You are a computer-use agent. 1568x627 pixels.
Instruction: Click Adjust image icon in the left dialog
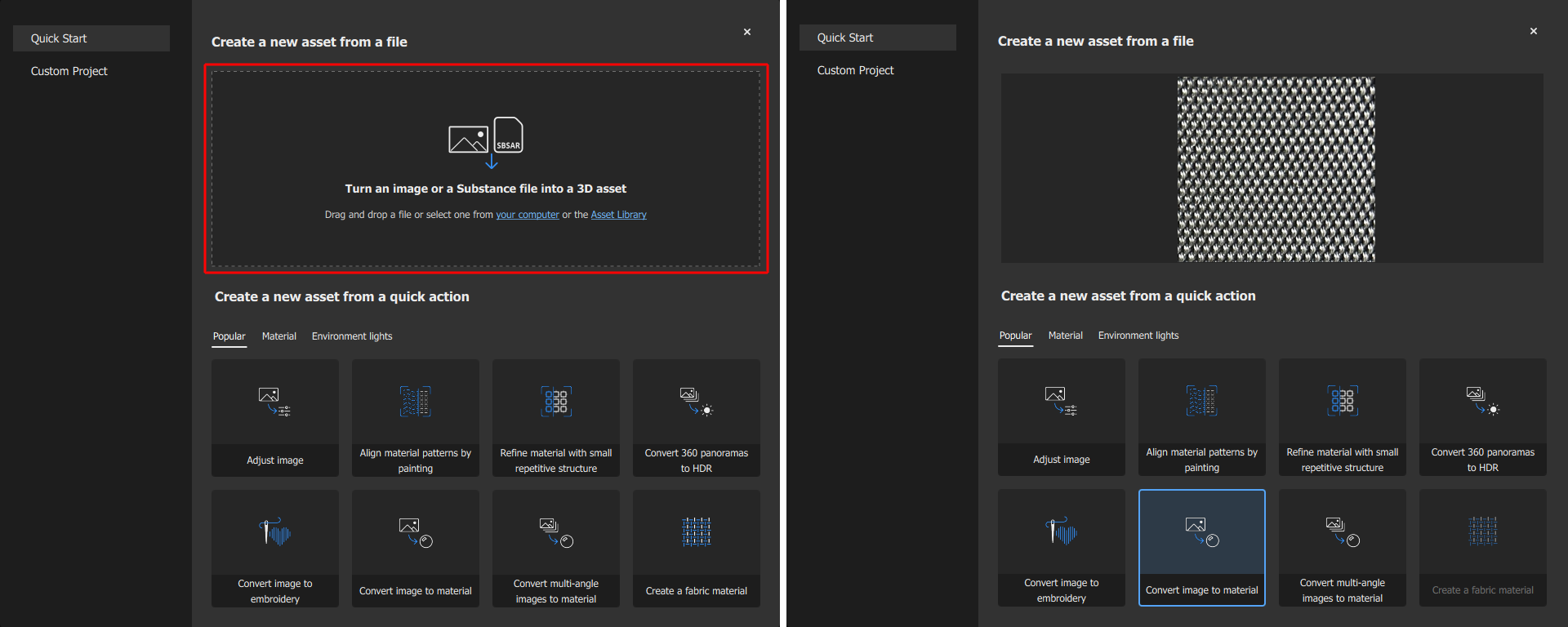(x=274, y=402)
